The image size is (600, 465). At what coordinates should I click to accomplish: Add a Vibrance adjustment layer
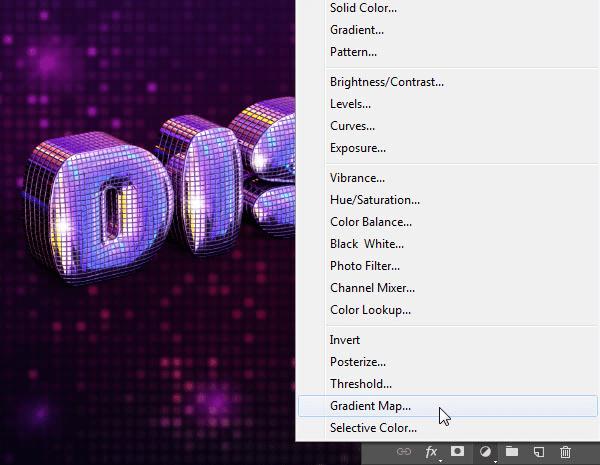click(357, 178)
